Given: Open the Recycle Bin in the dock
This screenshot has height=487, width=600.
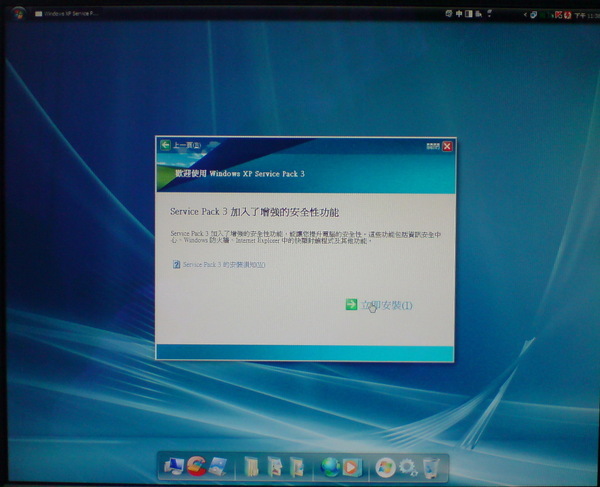Looking at the screenshot, I should 431,467.
